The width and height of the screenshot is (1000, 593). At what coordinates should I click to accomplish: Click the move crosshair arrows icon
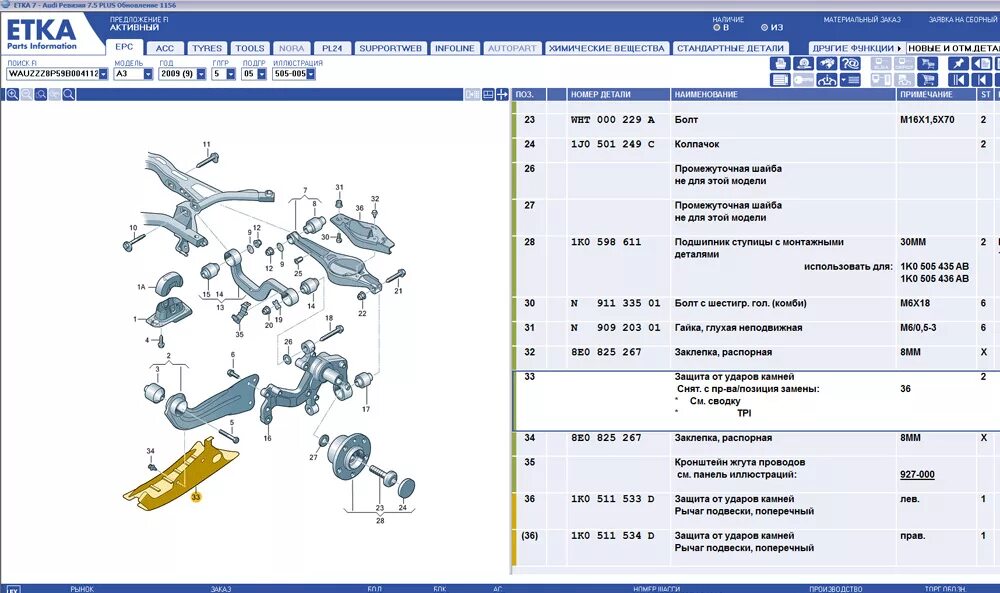click(503, 94)
